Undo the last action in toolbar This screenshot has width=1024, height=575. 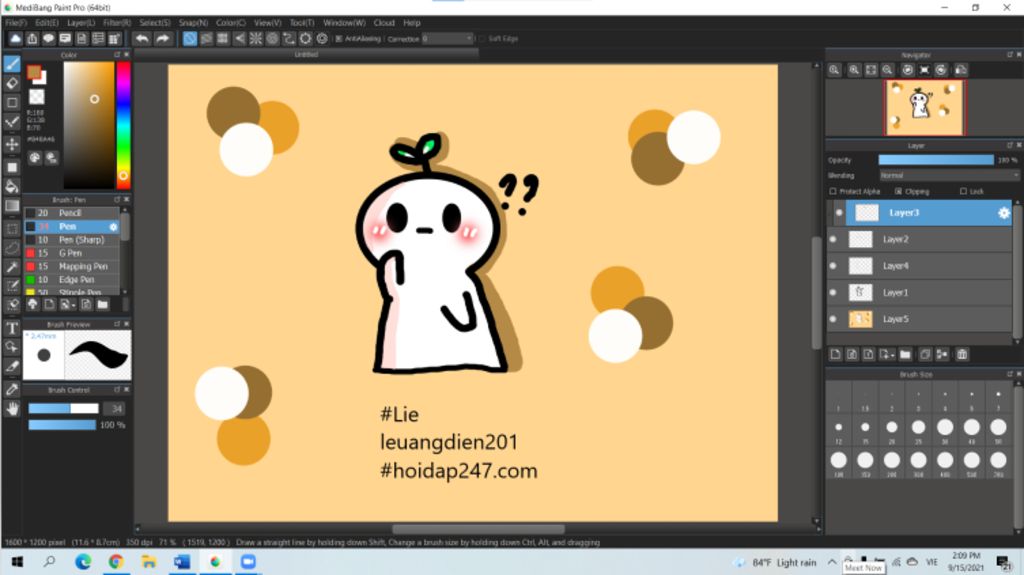coord(142,39)
